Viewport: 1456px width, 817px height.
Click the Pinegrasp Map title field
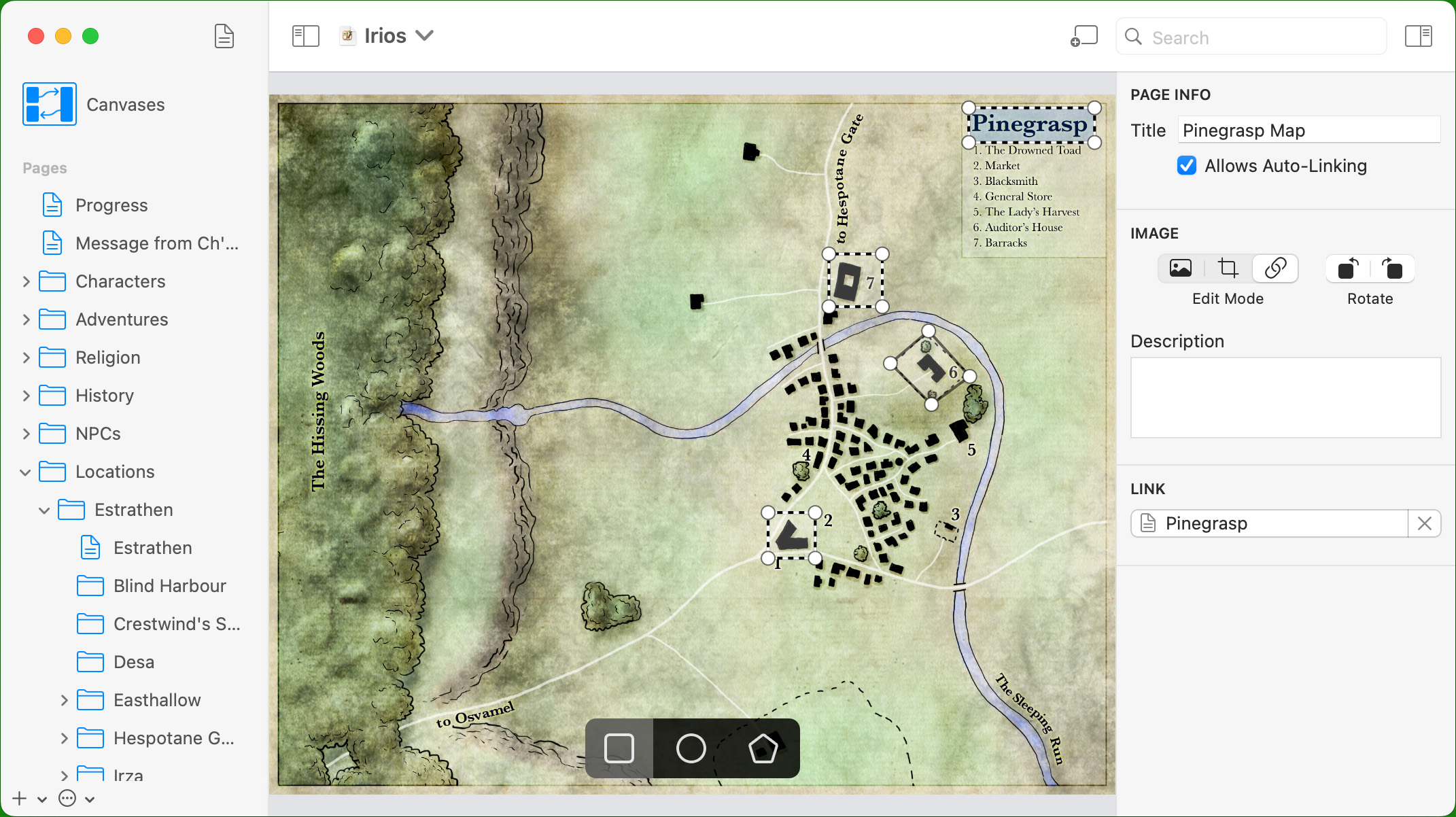(x=1308, y=131)
